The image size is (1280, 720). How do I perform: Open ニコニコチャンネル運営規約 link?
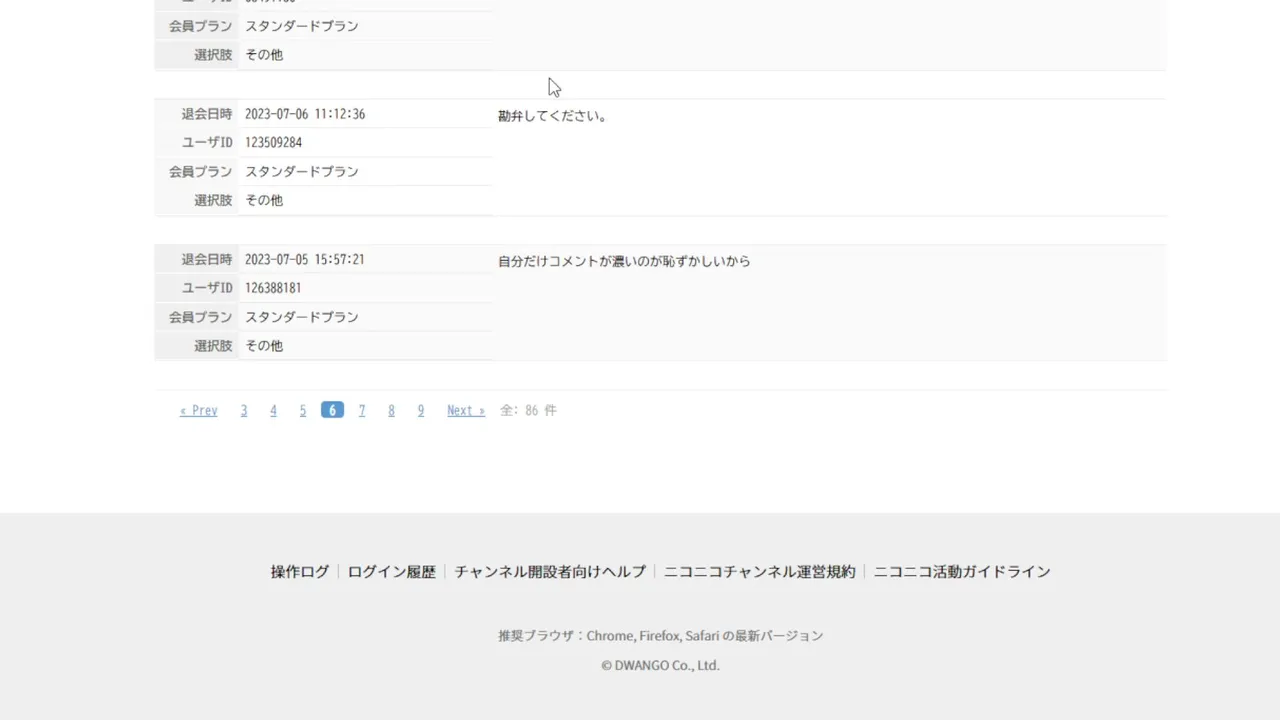pyautogui.click(x=760, y=572)
